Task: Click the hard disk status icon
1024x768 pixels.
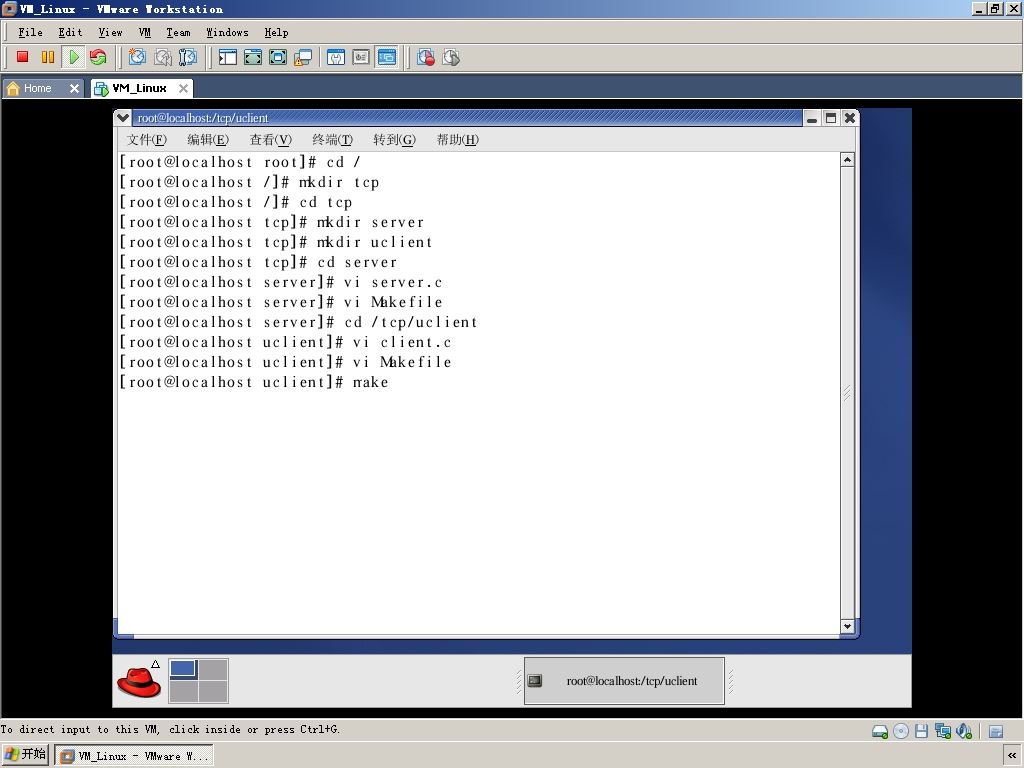Action: pyautogui.click(x=880, y=731)
